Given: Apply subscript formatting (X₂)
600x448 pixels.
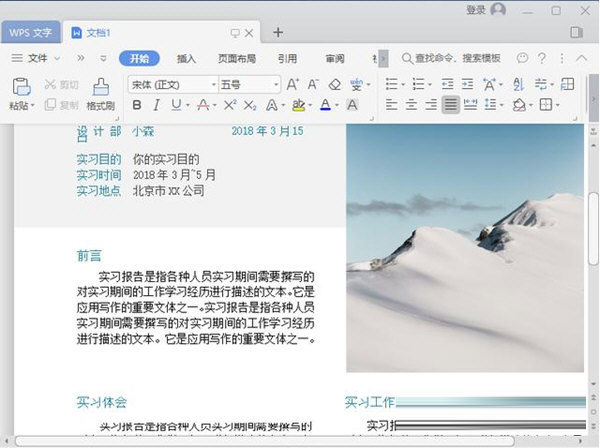Looking at the screenshot, I should tap(249, 105).
